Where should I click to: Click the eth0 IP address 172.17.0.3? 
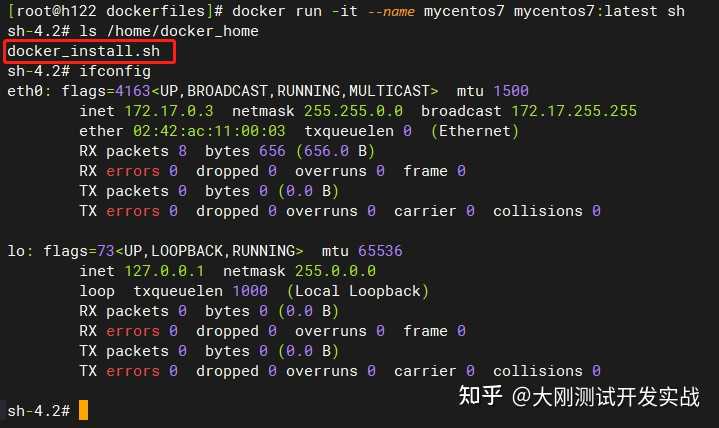pyautogui.click(x=169, y=111)
